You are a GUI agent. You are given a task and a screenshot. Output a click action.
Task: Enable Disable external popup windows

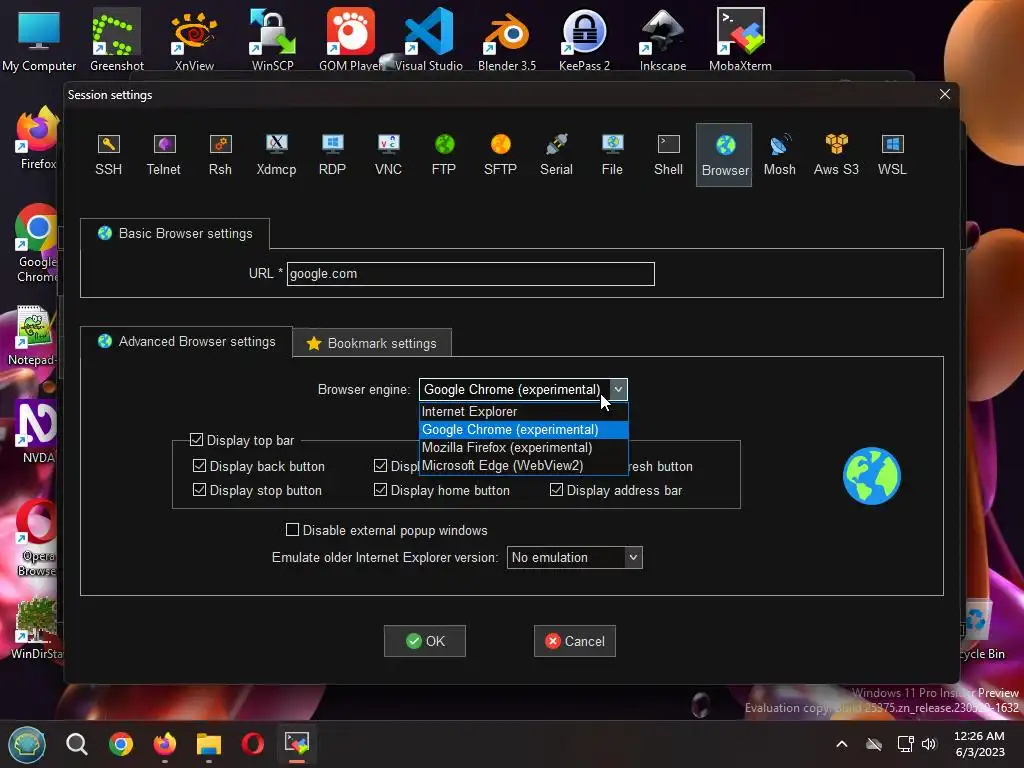293,530
